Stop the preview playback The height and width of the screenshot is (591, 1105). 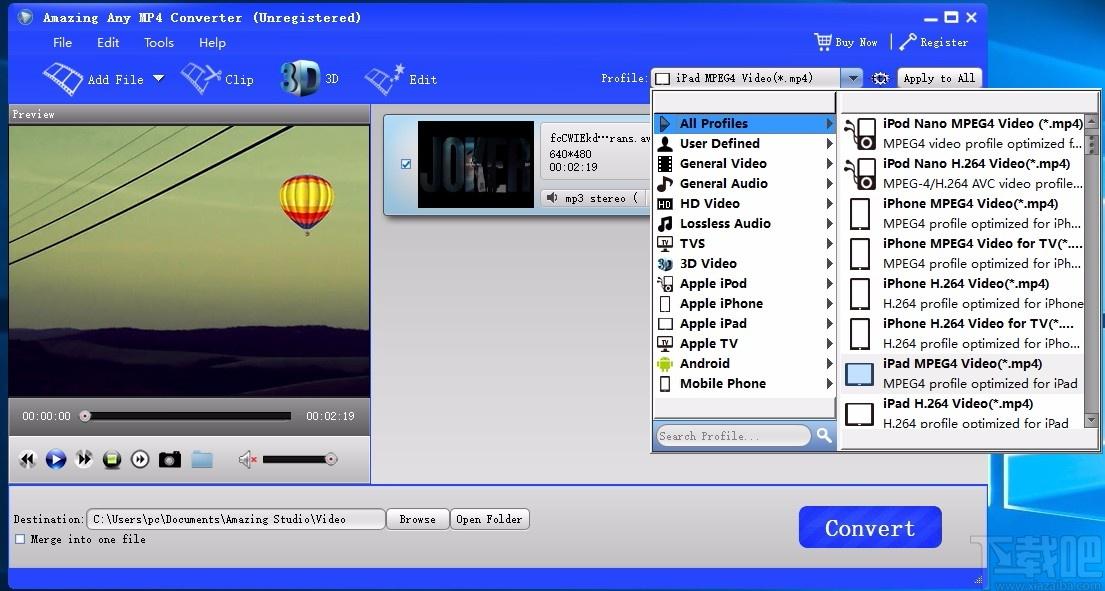tap(111, 460)
